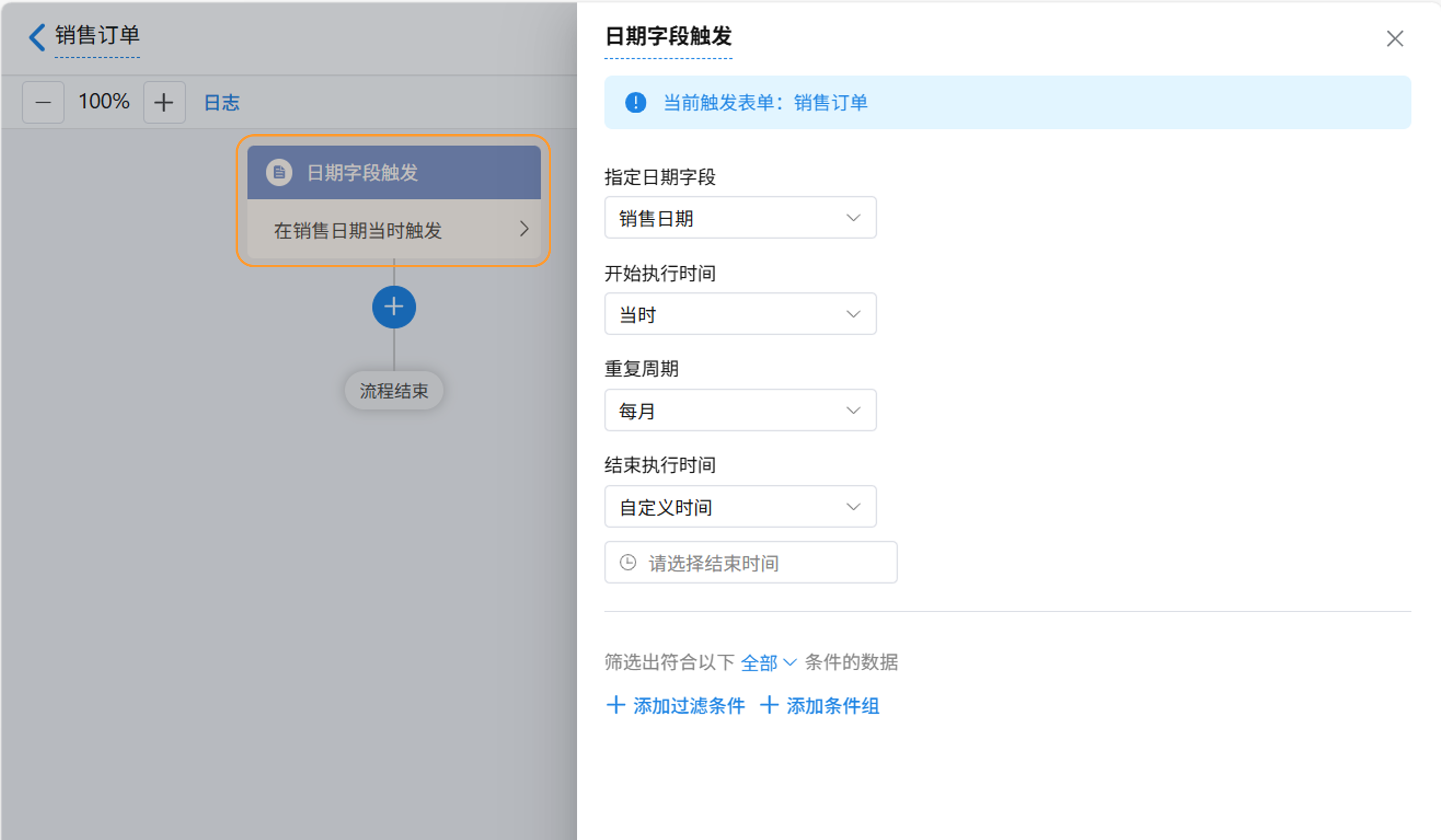Click the zoom out minus button
This screenshot has height=840, width=1441.
[43, 102]
